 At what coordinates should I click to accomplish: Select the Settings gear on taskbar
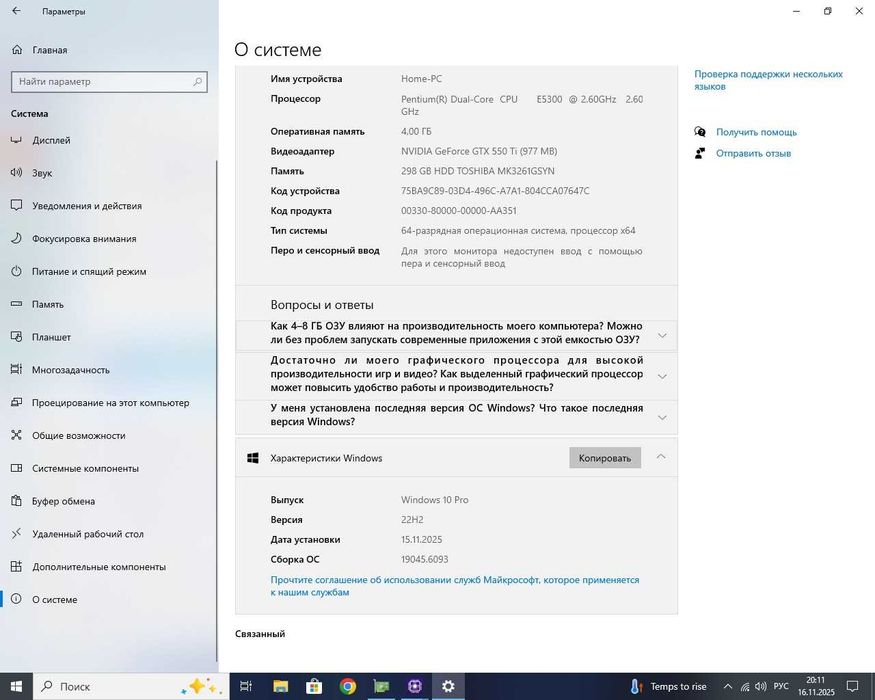[x=448, y=686]
